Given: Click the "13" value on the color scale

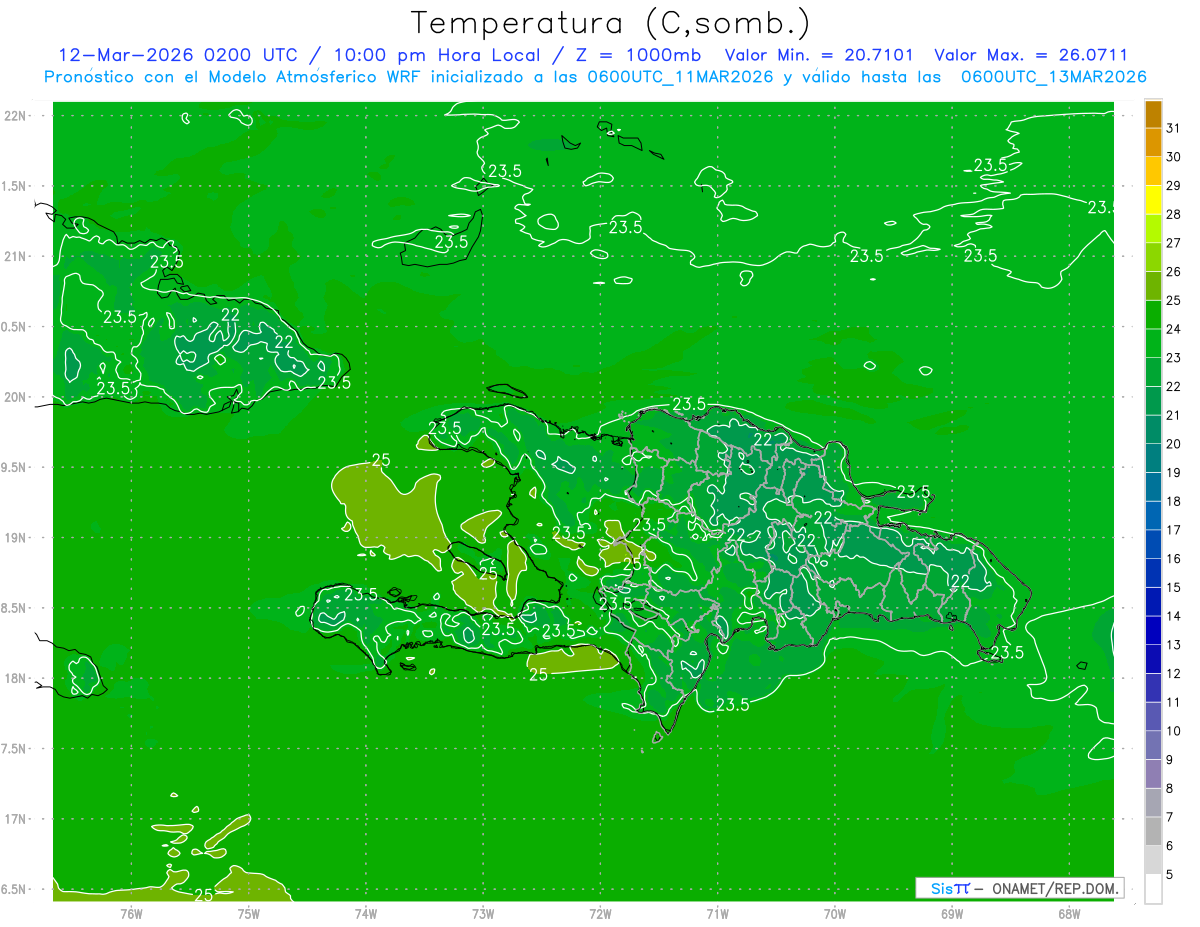Looking at the screenshot, I should pos(1174,645).
